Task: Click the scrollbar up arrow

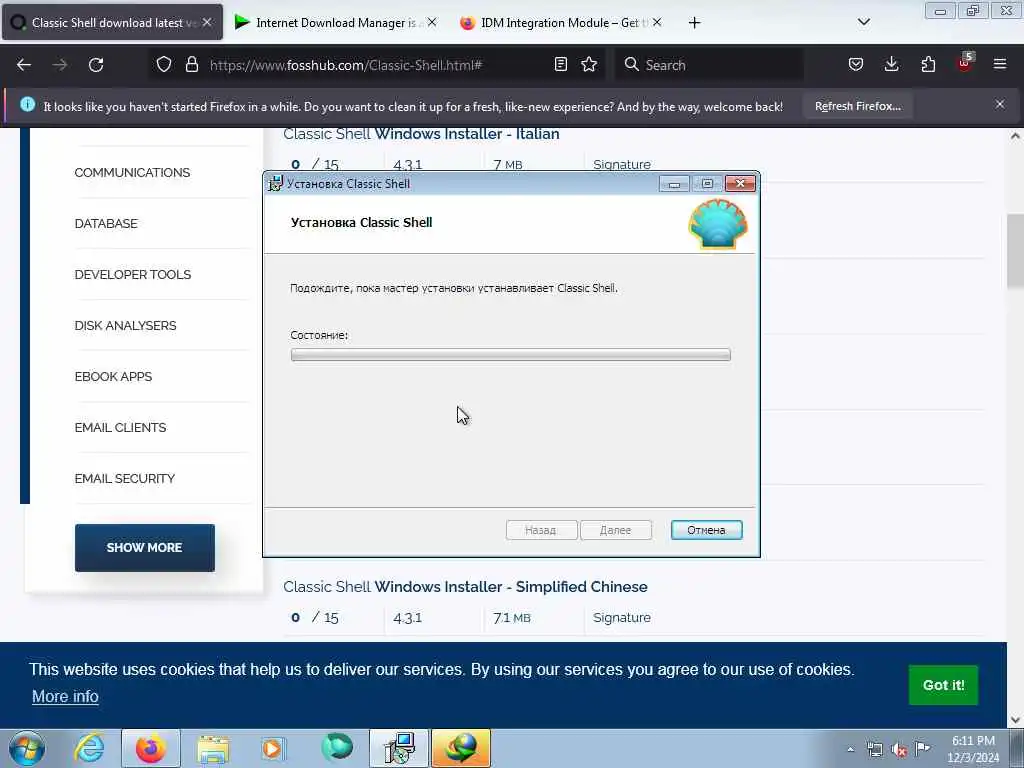Action: pos(1015,136)
